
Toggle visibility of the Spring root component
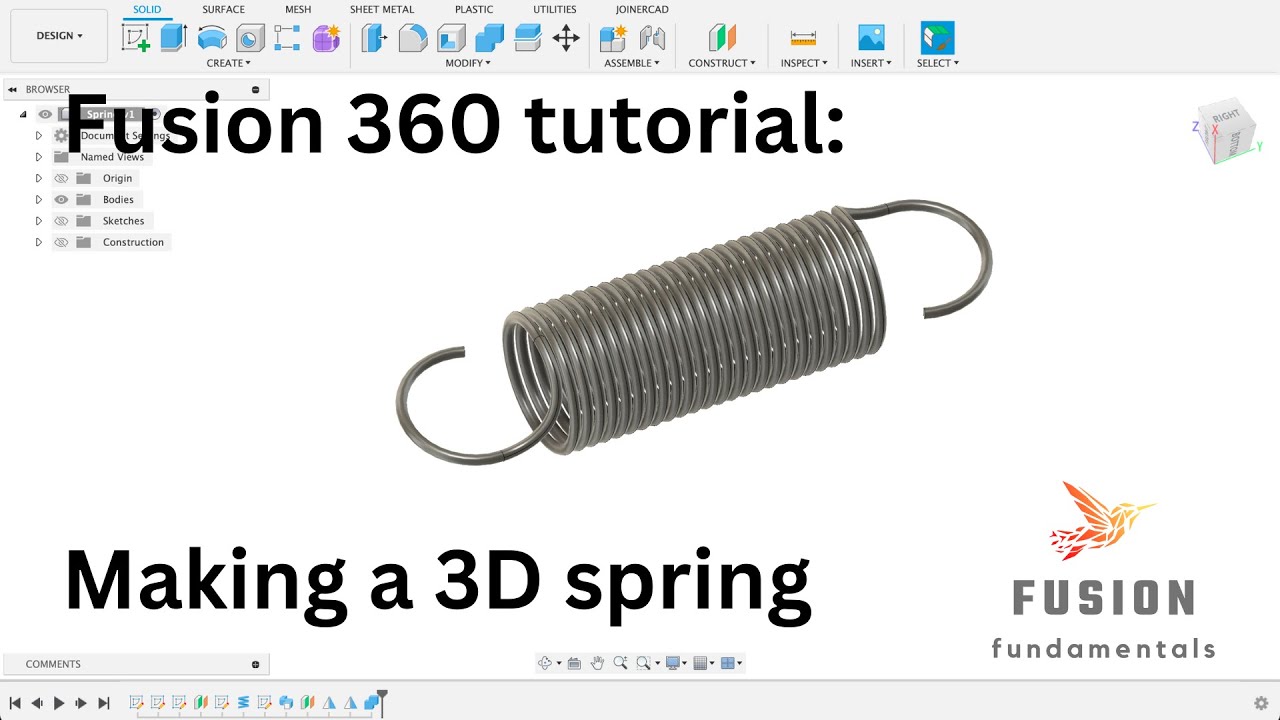pyautogui.click(x=45, y=114)
